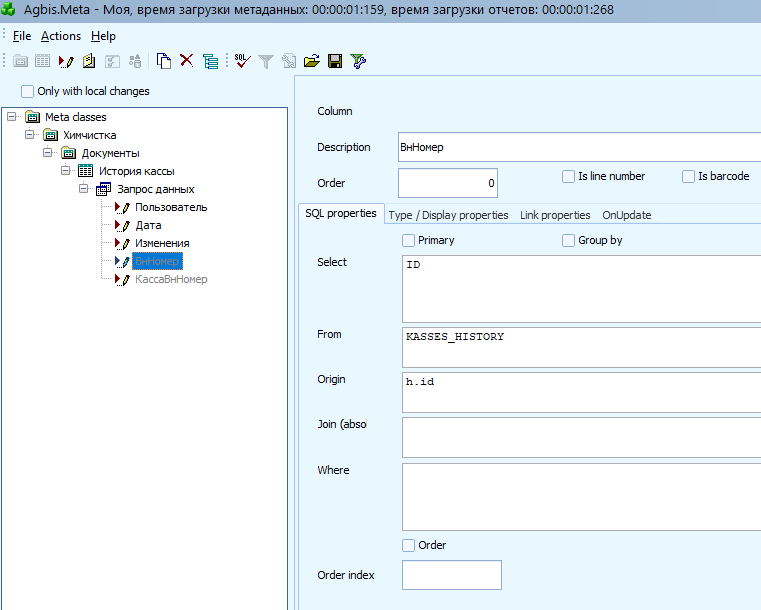This screenshot has height=610, width=761.
Task: Collapse the Химчистка tree node
Action: click(x=30, y=134)
